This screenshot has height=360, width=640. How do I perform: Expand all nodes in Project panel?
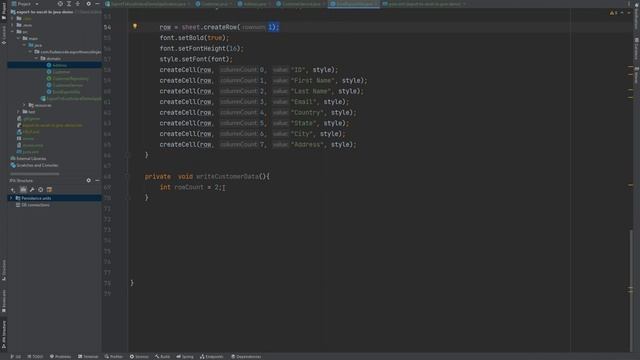tap(69, 4)
